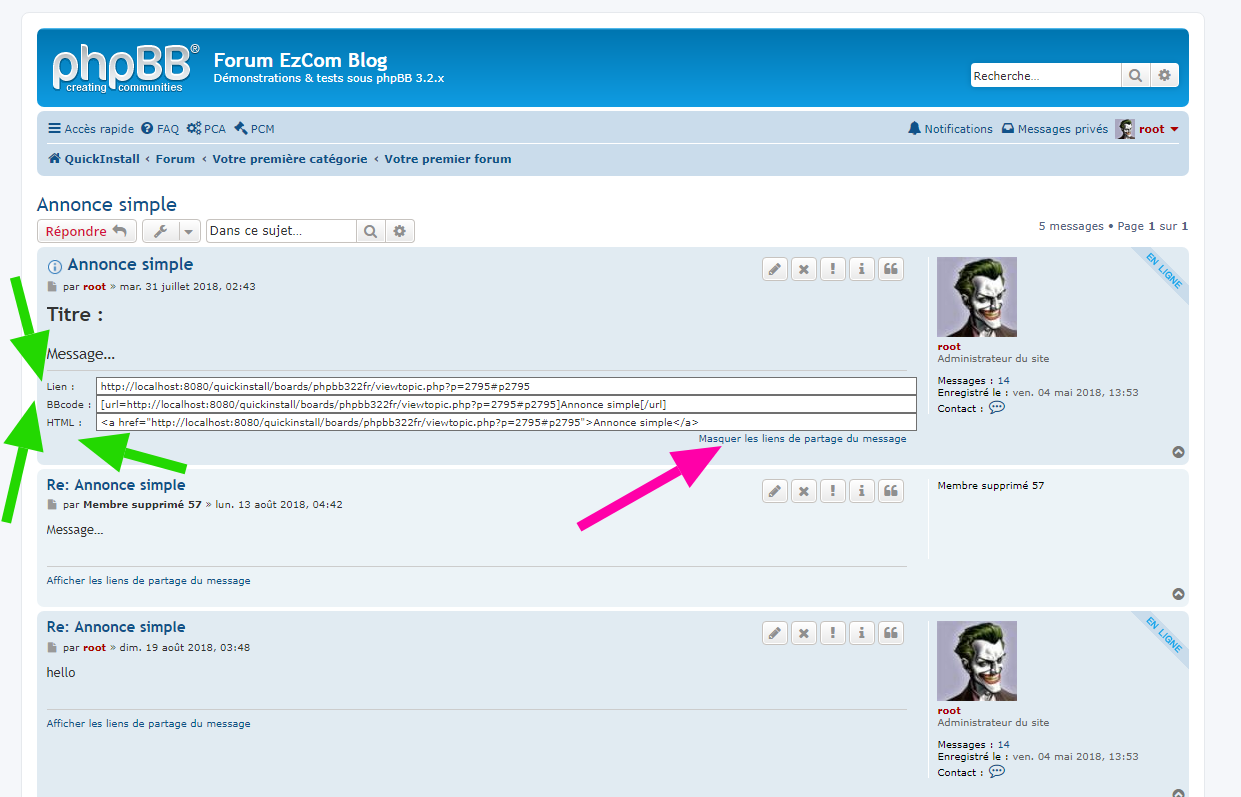
Task: Expand the topic tools wrench dropdown
Action: pos(171,231)
